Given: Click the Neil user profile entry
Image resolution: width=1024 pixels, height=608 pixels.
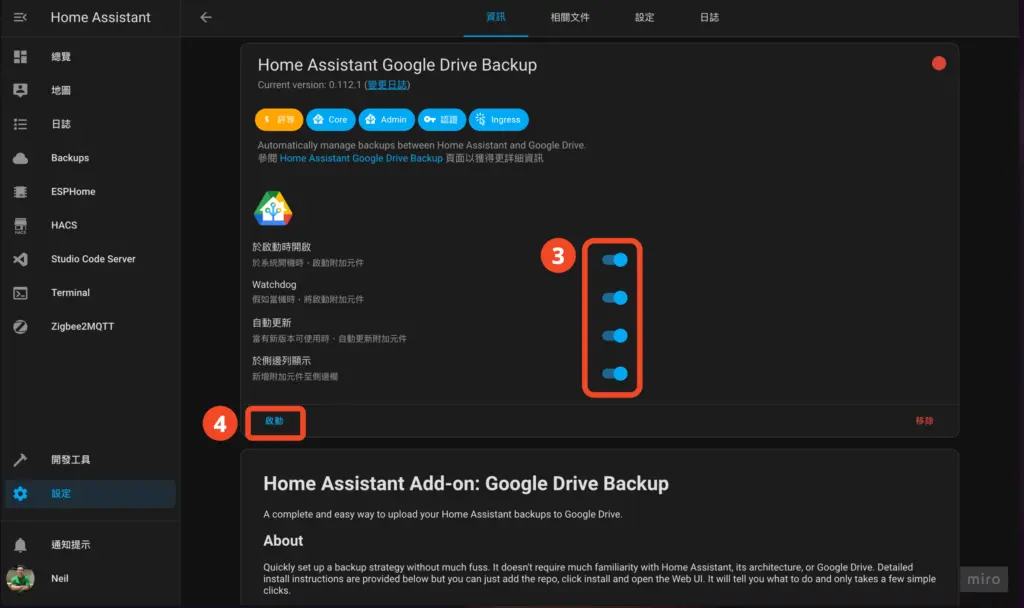Looking at the screenshot, I should (x=59, y=578).
